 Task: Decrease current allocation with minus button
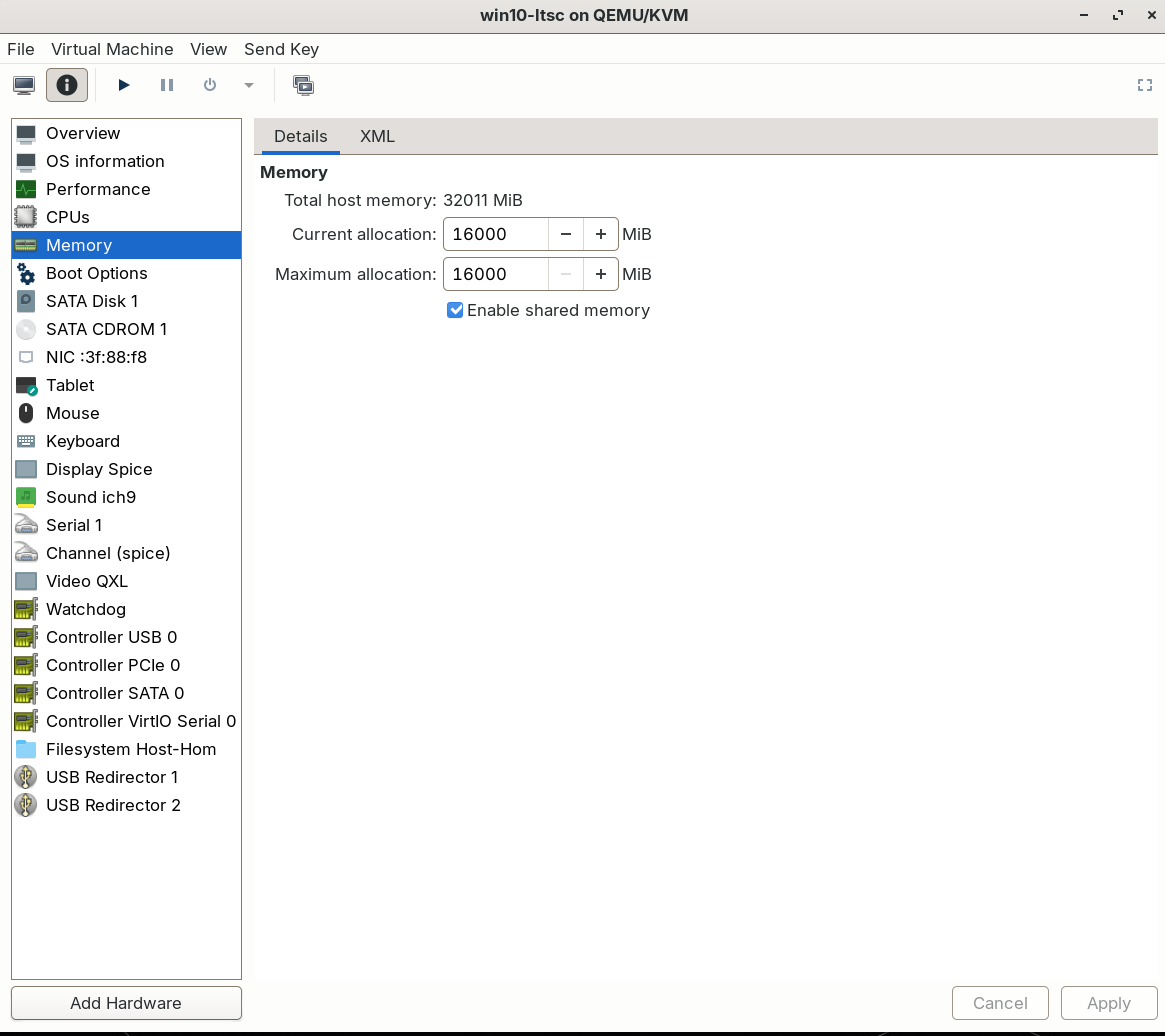[565, 234]
